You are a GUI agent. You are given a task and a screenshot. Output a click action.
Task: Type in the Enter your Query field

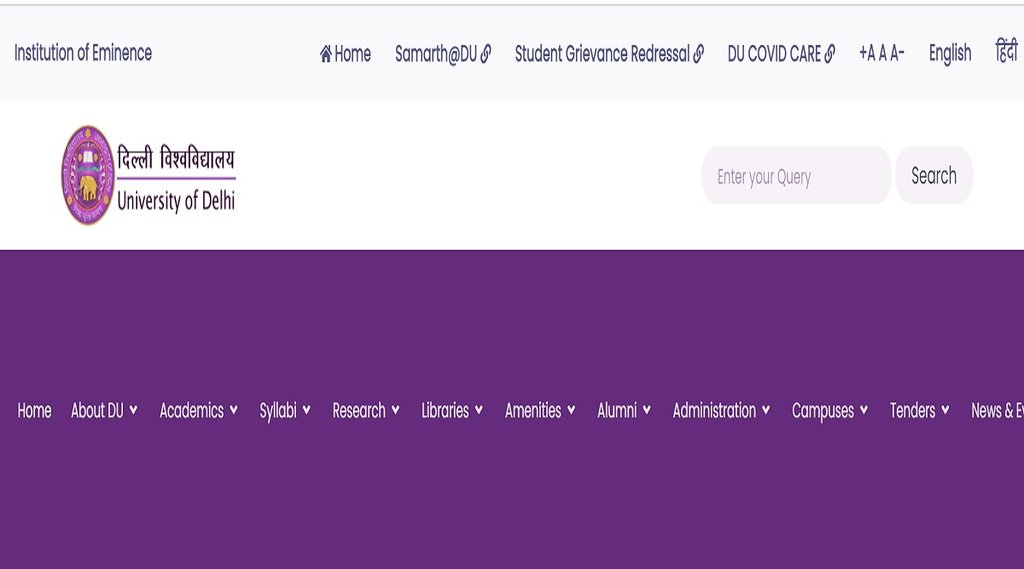pyautogui.click(x=796, y=176)
